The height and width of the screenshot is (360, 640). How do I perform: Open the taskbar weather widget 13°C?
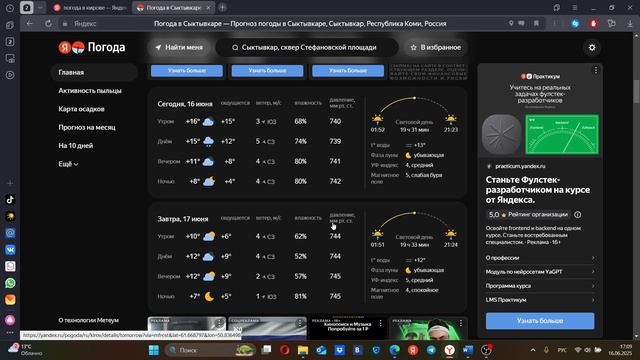(25, 350)
